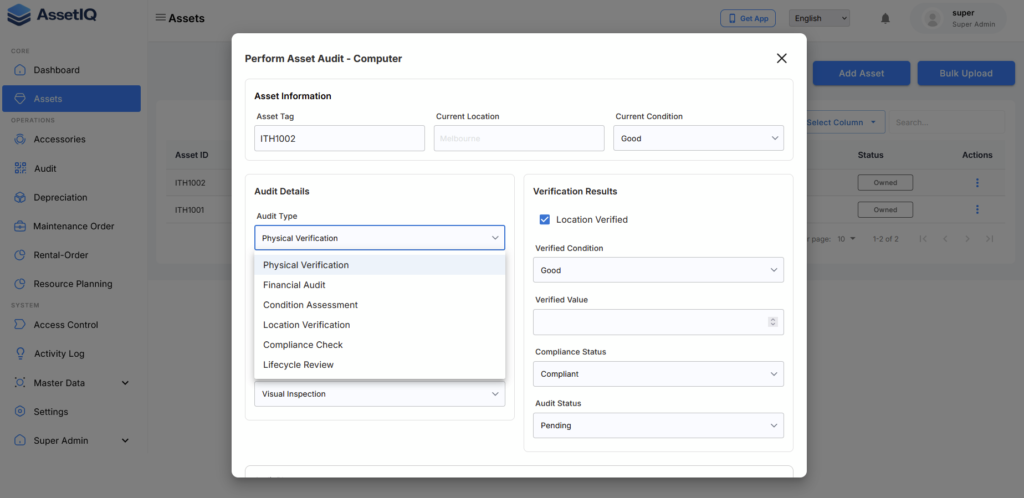Open the Compliance Status dropdown
Screen dimensions: 1024x498
658,374
